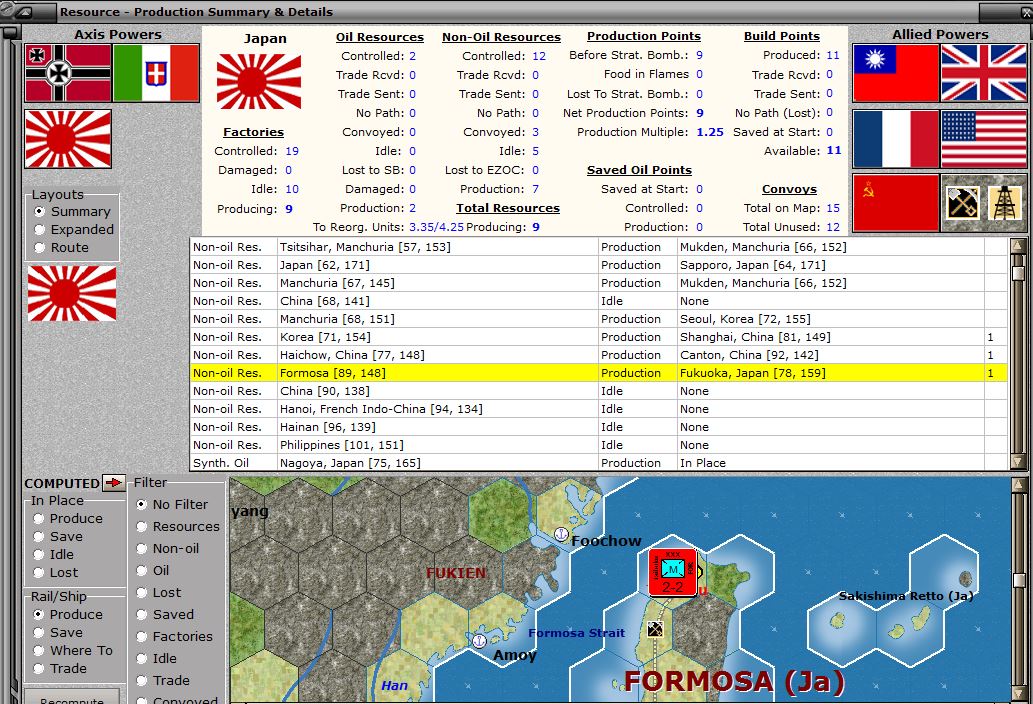Select the Soviet flag in Allied Powers panel

tap(895, 202)
